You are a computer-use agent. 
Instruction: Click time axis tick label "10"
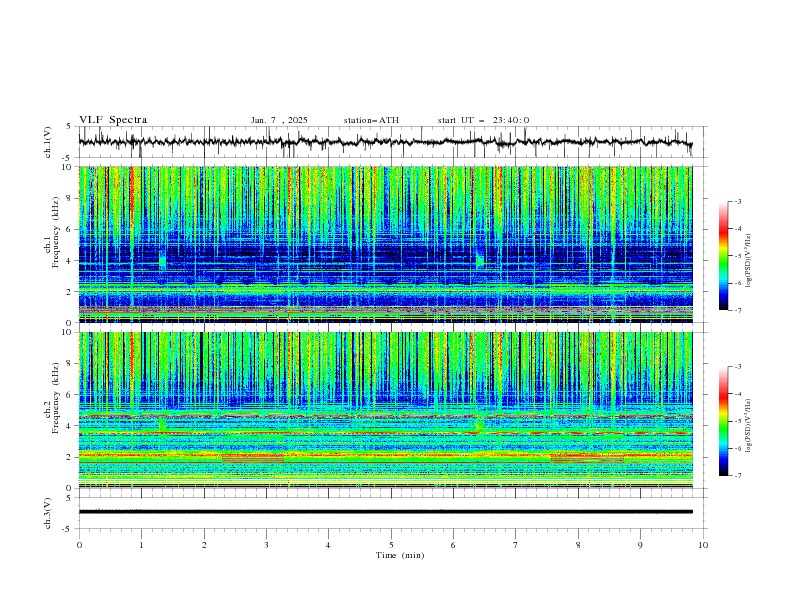click(703, 545)
